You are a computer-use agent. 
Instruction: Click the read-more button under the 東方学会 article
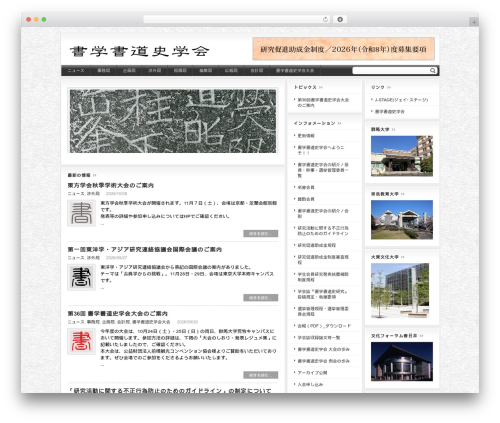point(261,234)
